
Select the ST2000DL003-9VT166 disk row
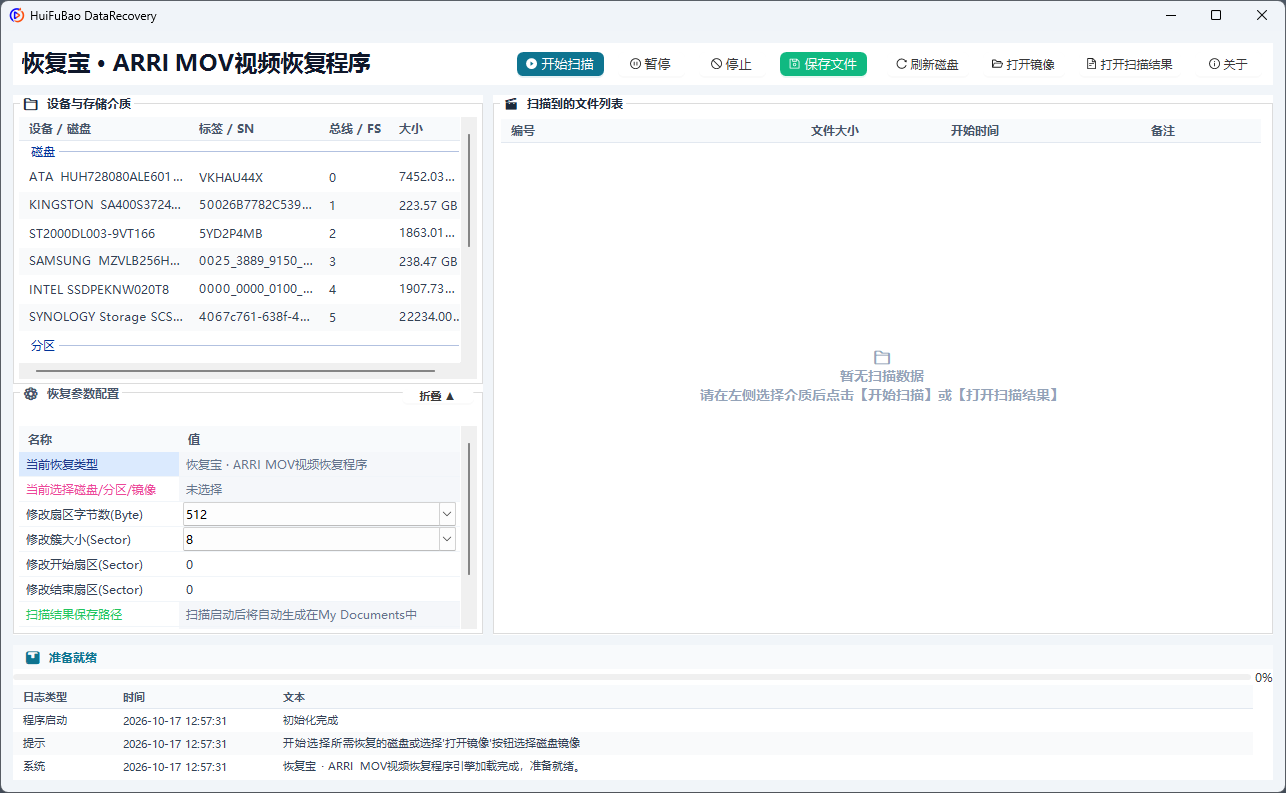240,233
